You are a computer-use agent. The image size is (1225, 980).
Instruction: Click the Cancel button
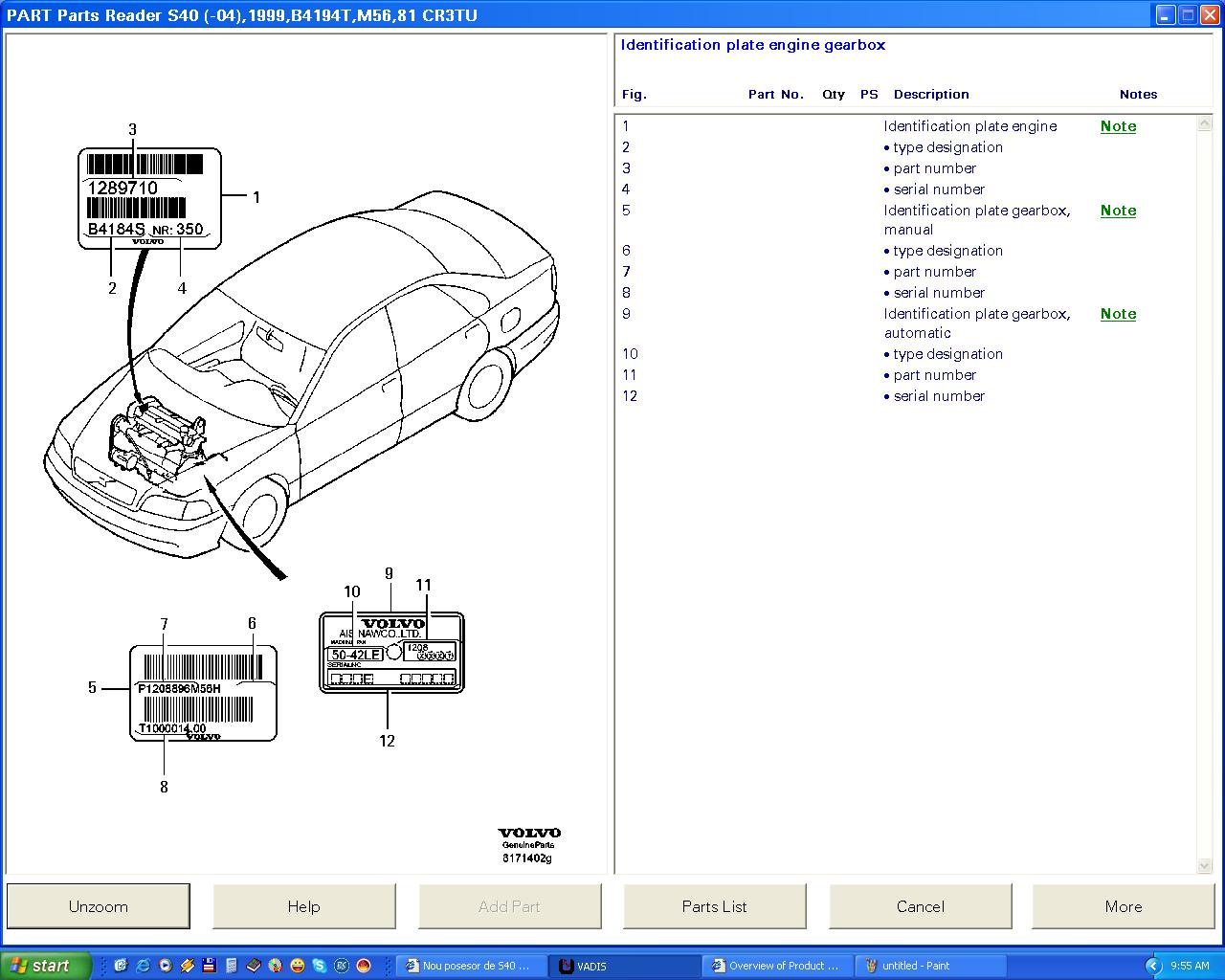point(920,906)
